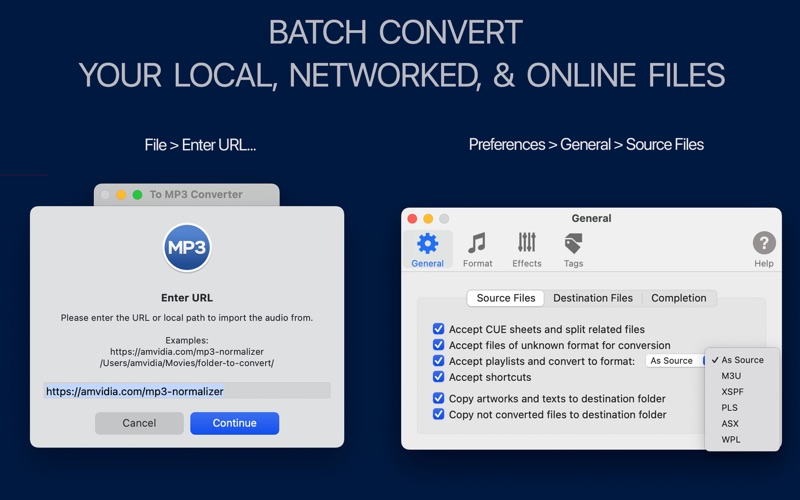Click Continue in Enter URL dialog
This screenshot has width=800, height=500.
click(x=235, y=423)
